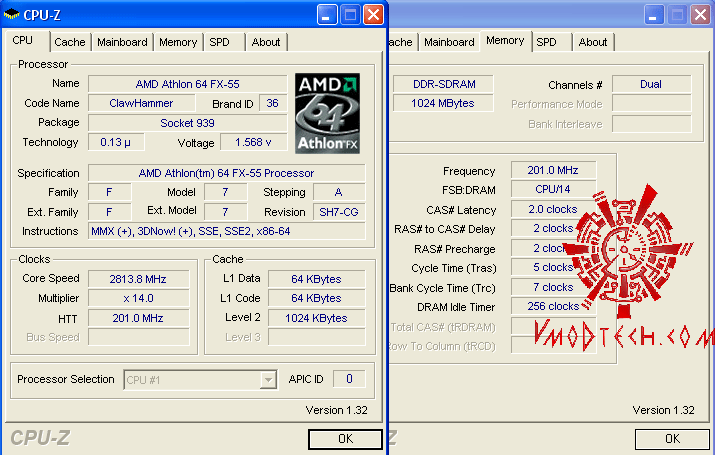Click the CAS# Latency value 2.0 clocks
Screen dimensions: 715x455
pyautogui.click(x=553, y=209)
